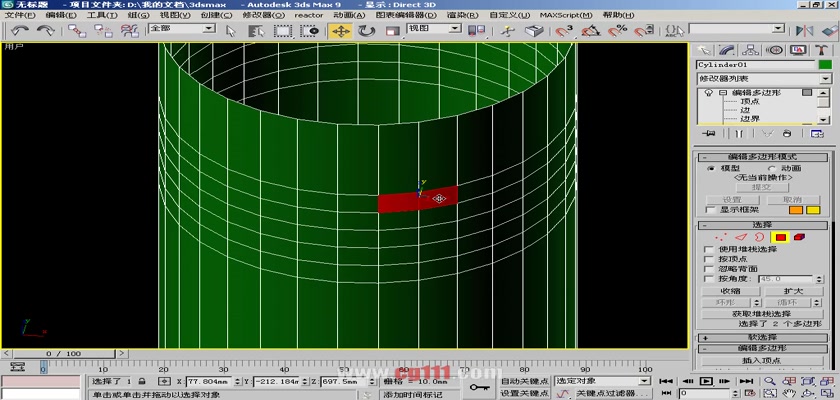Click the green object color swatch
Screen dimensions: 840x400
[x=824, y=64]
